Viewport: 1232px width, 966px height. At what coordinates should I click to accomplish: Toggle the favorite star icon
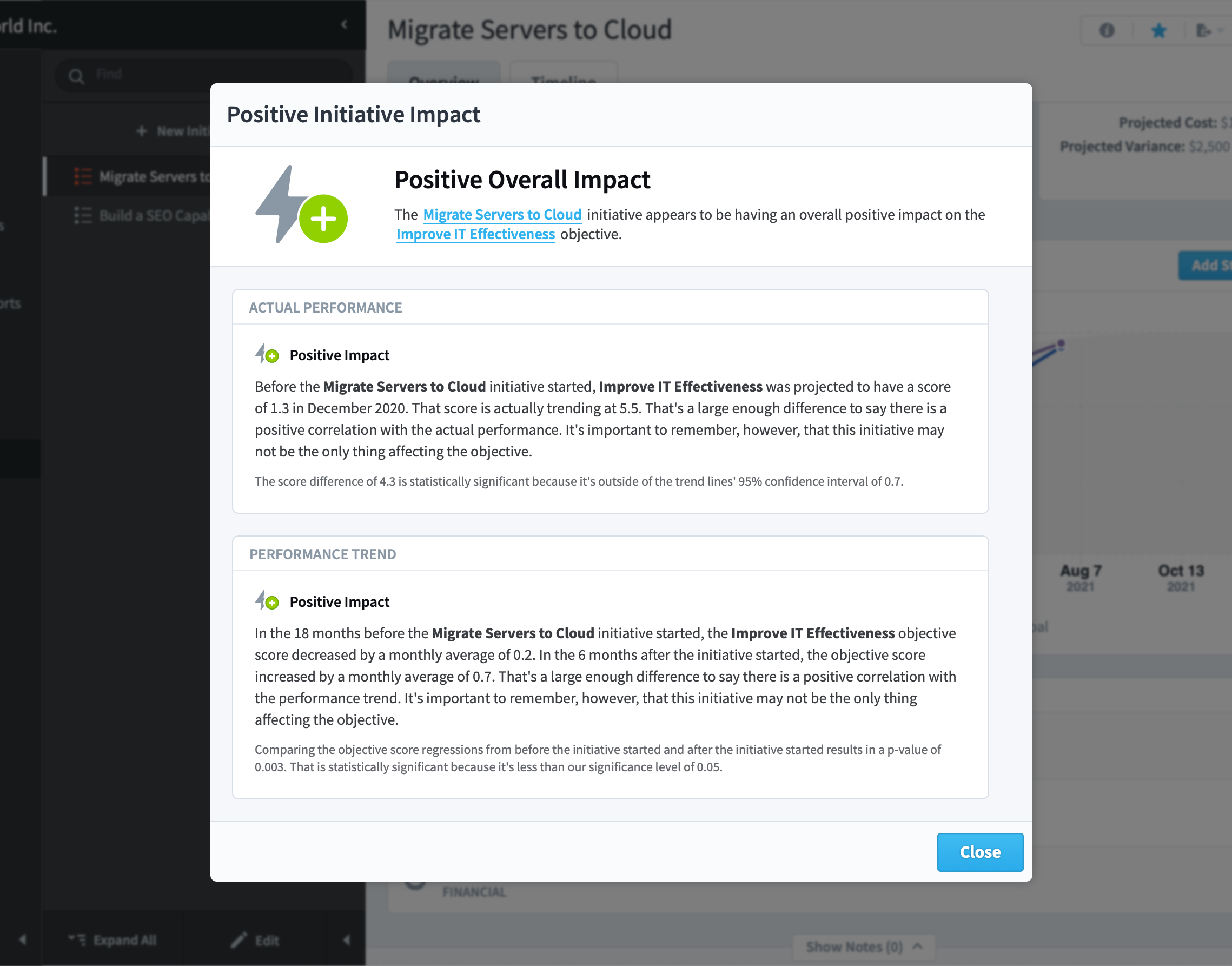[1158, 30]
